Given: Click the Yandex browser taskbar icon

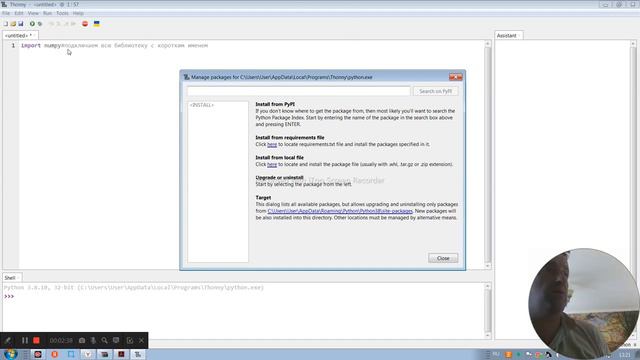Looking at the screenshot, I should (88, 354).
